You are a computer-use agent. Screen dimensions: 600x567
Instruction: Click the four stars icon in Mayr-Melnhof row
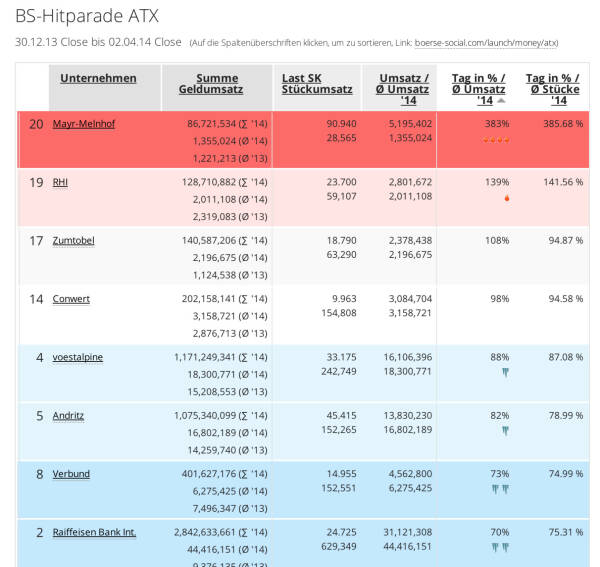(497, 139)
